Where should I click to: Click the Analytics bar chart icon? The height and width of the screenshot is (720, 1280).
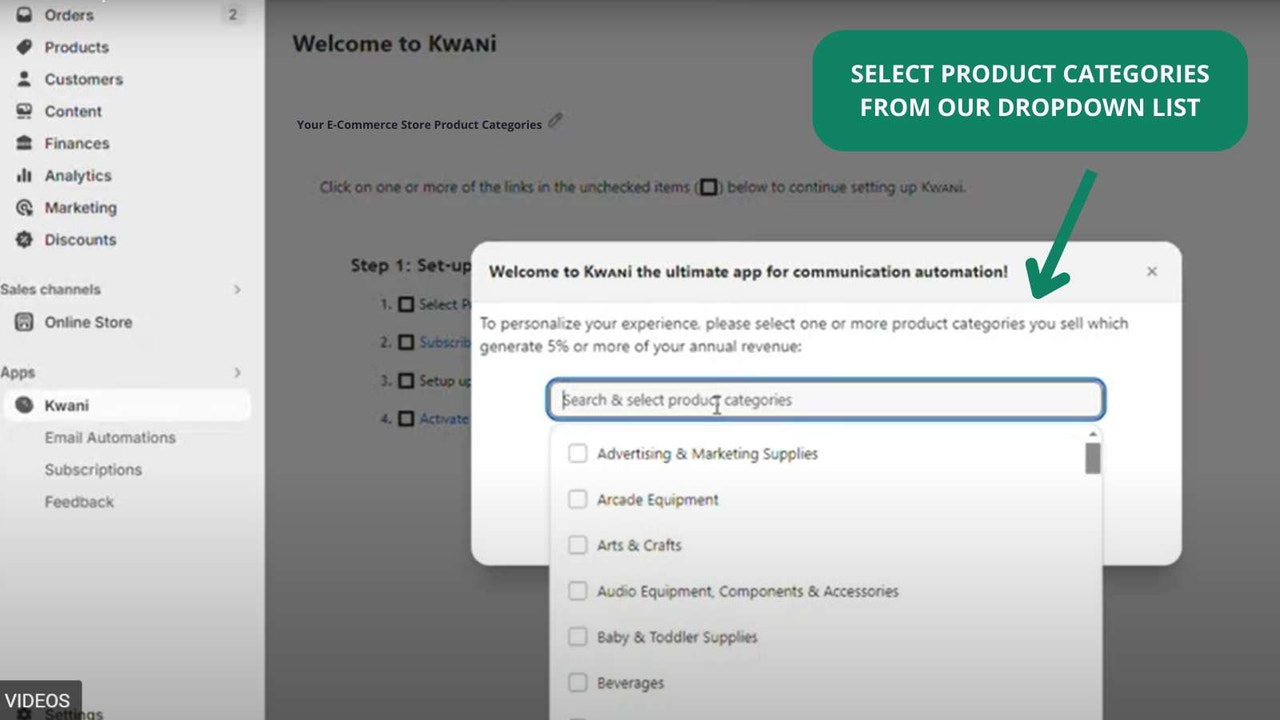[24, 175]
